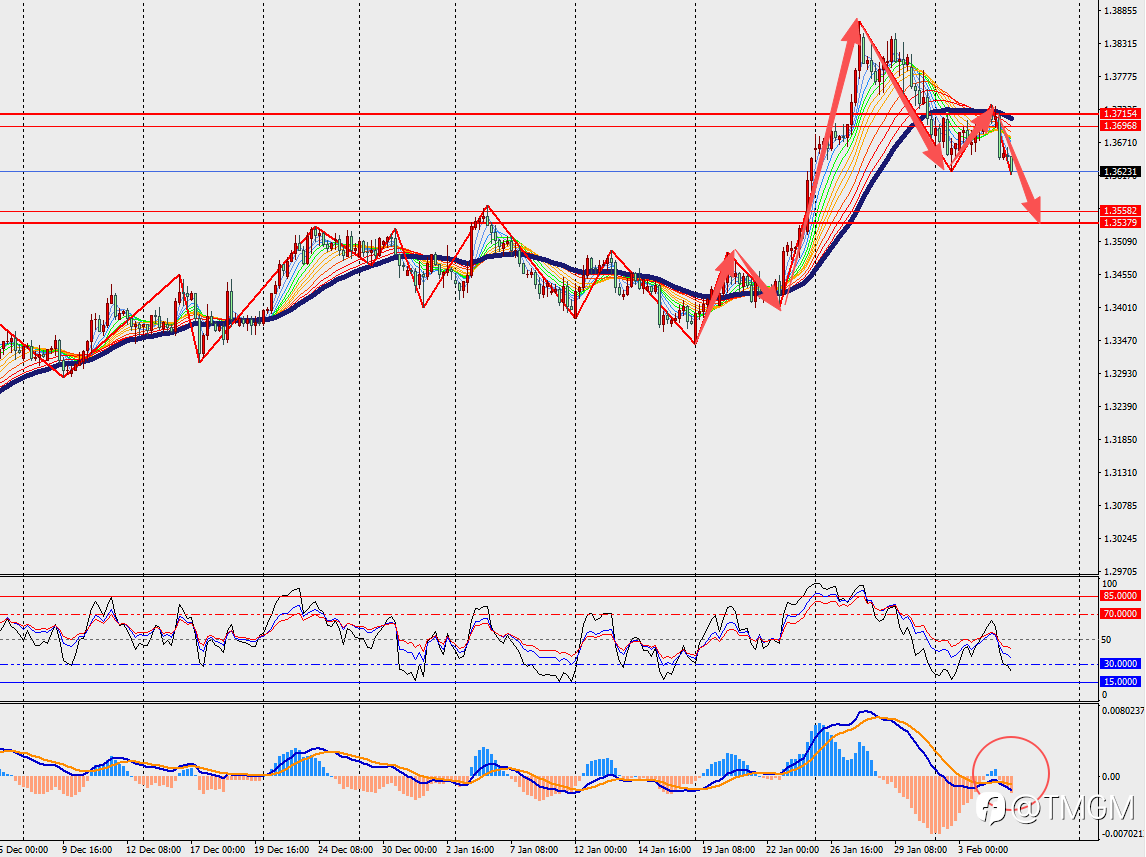Image resolution: width=1146 pixels, height=857 pixels.
Task: Click the blue 30.0000 oscillator level label
Action: click(1120, 664)
